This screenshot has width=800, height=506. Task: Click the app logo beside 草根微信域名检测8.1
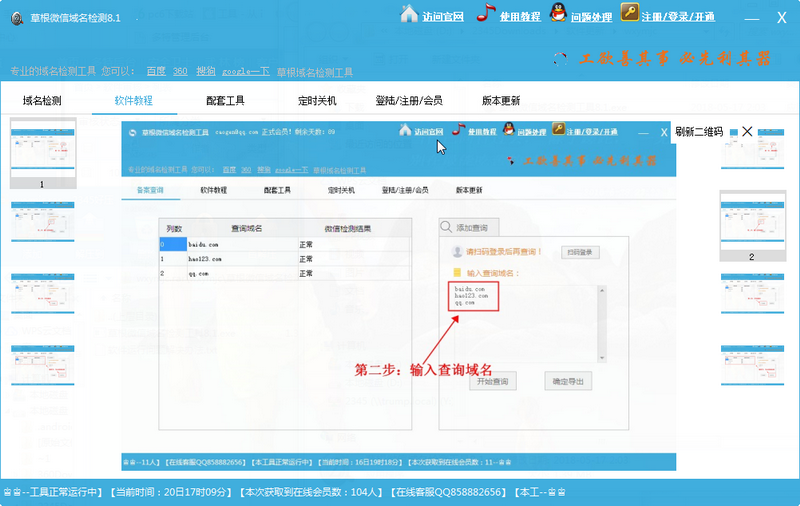[x=17, y=18]
